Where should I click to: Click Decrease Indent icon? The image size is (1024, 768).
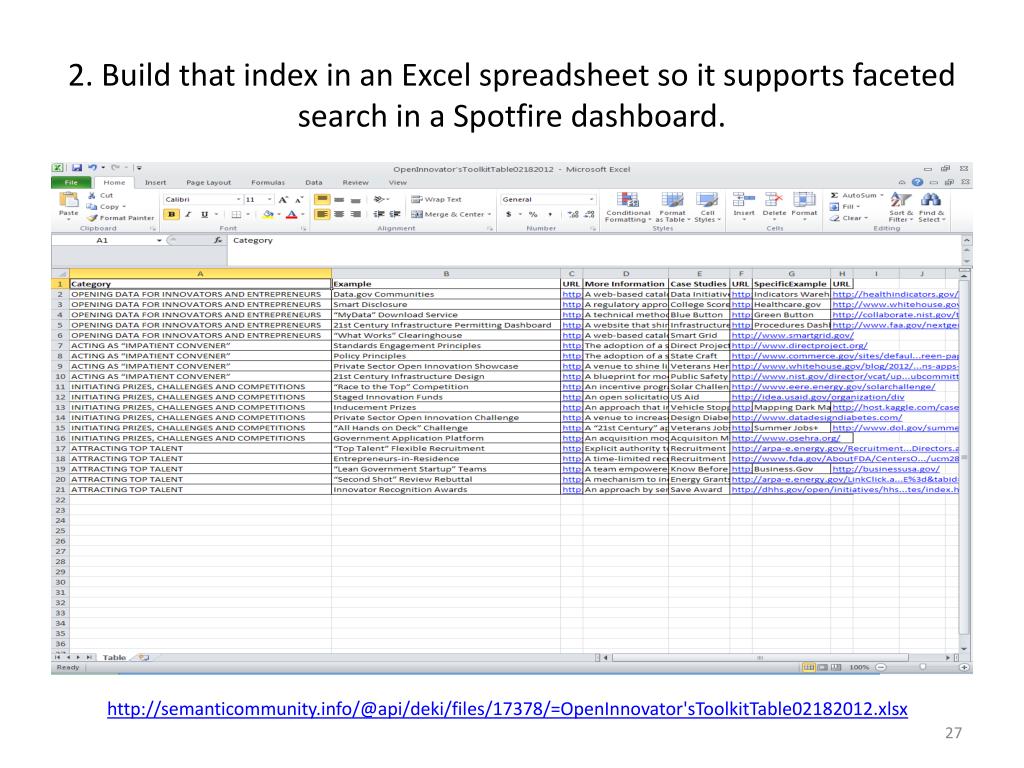[379, 214]
